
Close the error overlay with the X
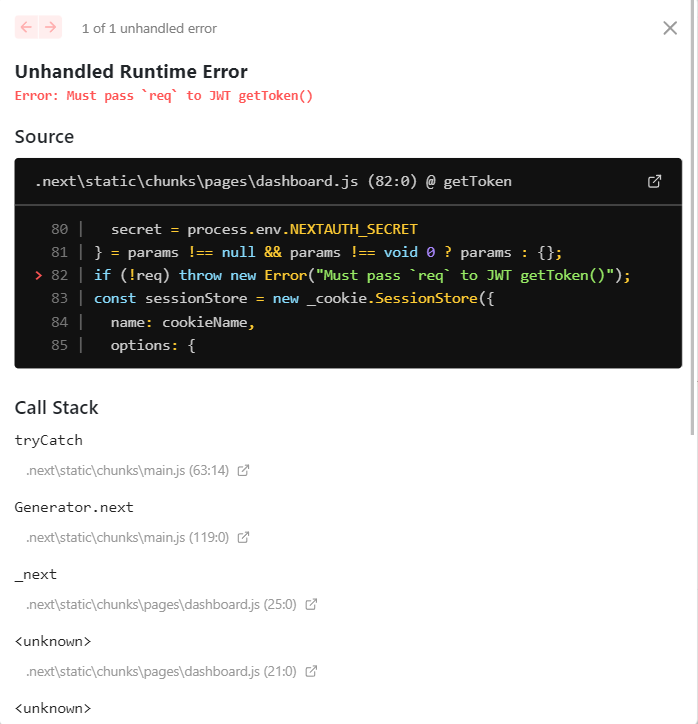(x=670, y=28)
